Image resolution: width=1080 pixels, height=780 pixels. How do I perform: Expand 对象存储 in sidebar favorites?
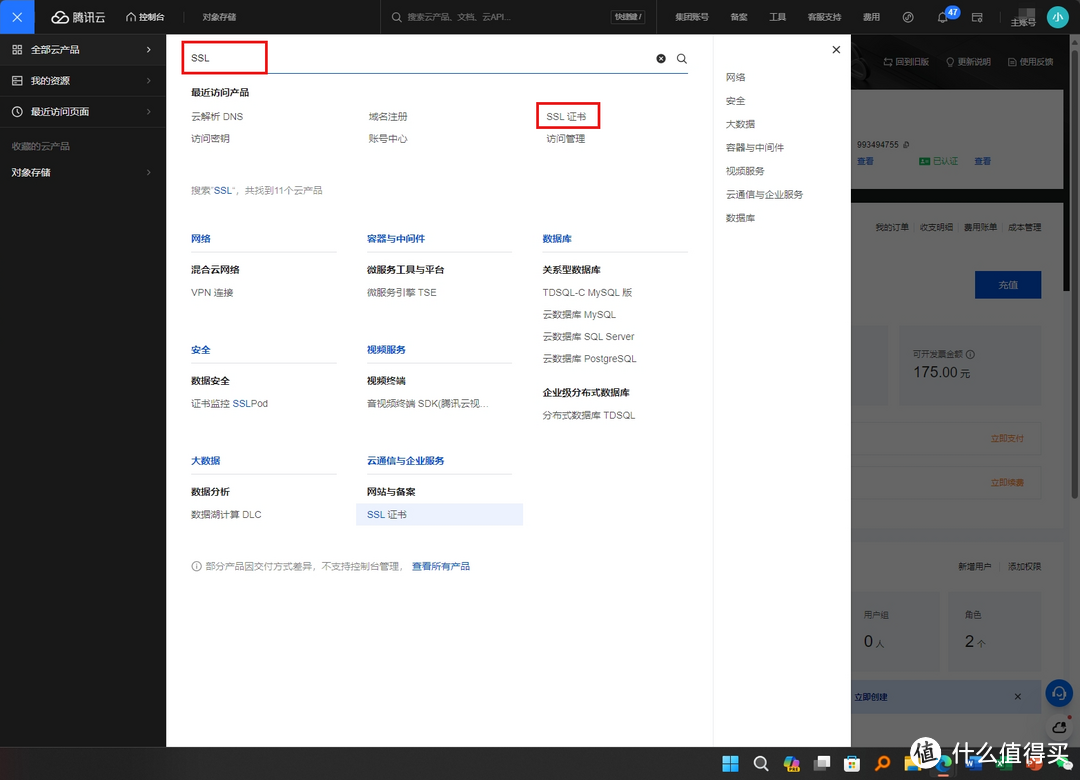[83, 172]
